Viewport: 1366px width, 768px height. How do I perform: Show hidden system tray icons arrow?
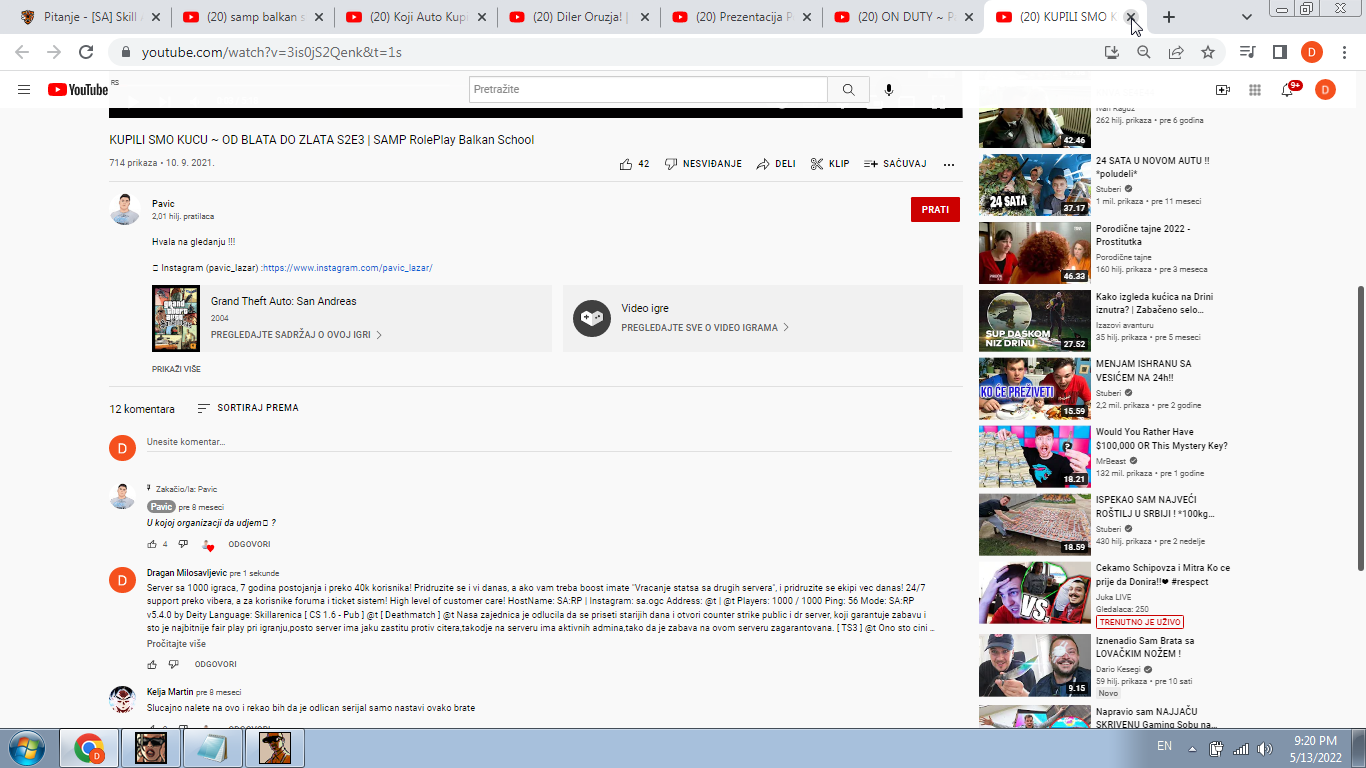(x=1191, y=748)
